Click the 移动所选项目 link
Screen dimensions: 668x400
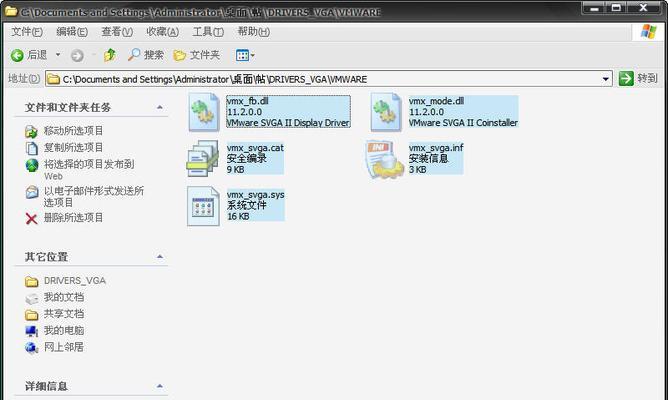point(73,131)
